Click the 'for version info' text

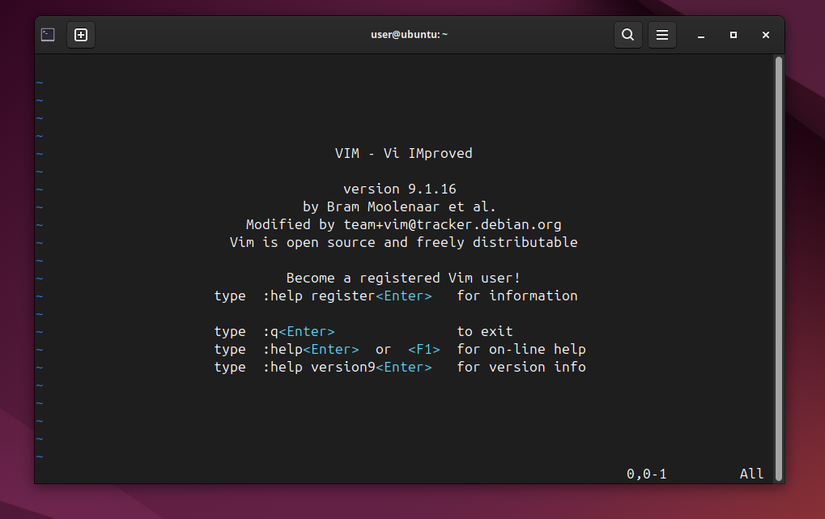(521, 367)
